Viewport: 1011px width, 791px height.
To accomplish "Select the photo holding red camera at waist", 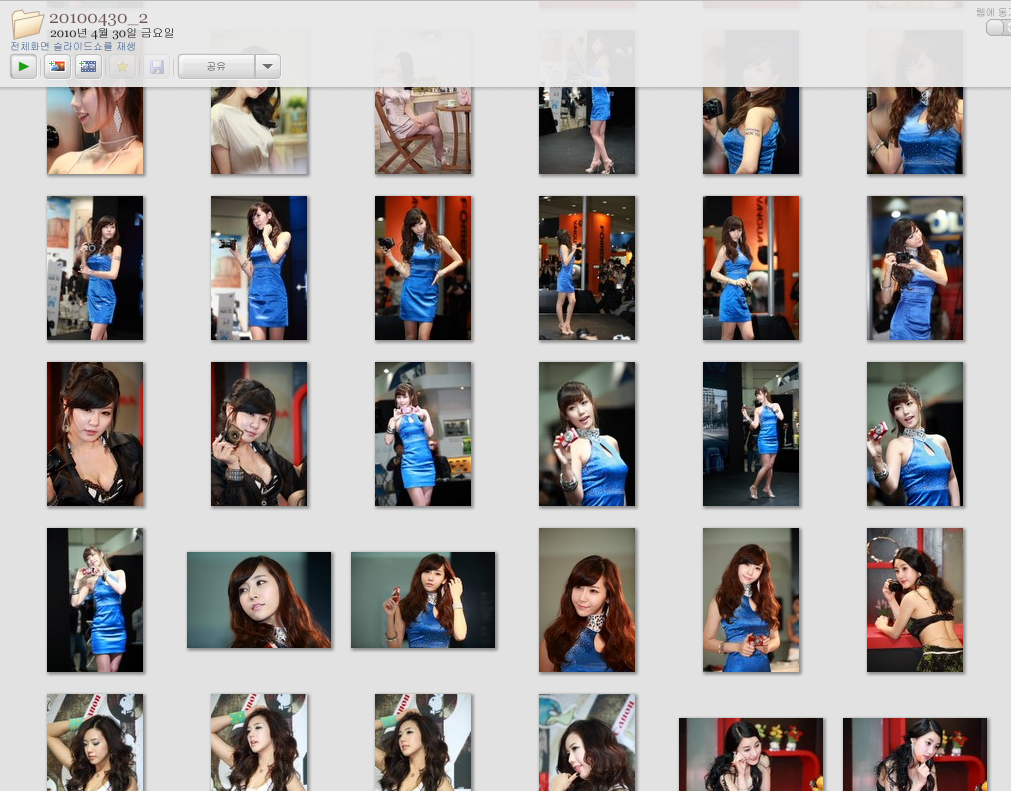I will 751,600.
